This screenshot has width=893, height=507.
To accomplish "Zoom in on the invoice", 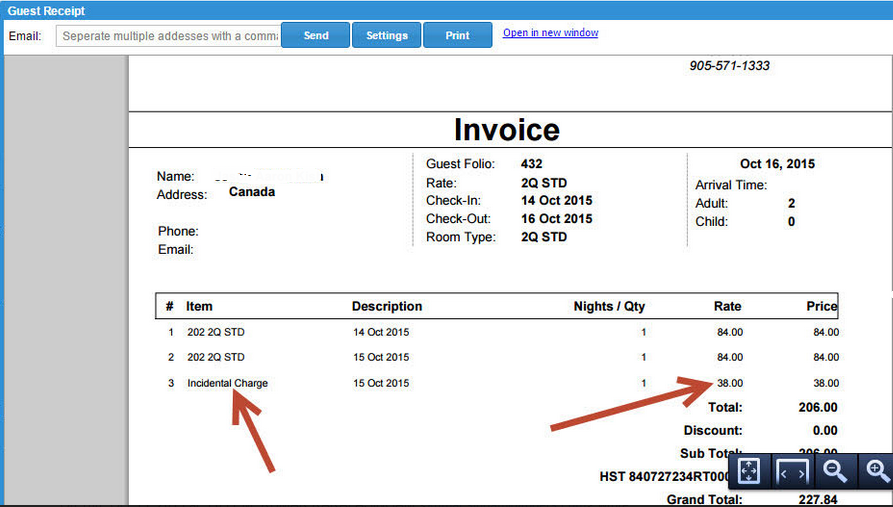I will point(877,470).
